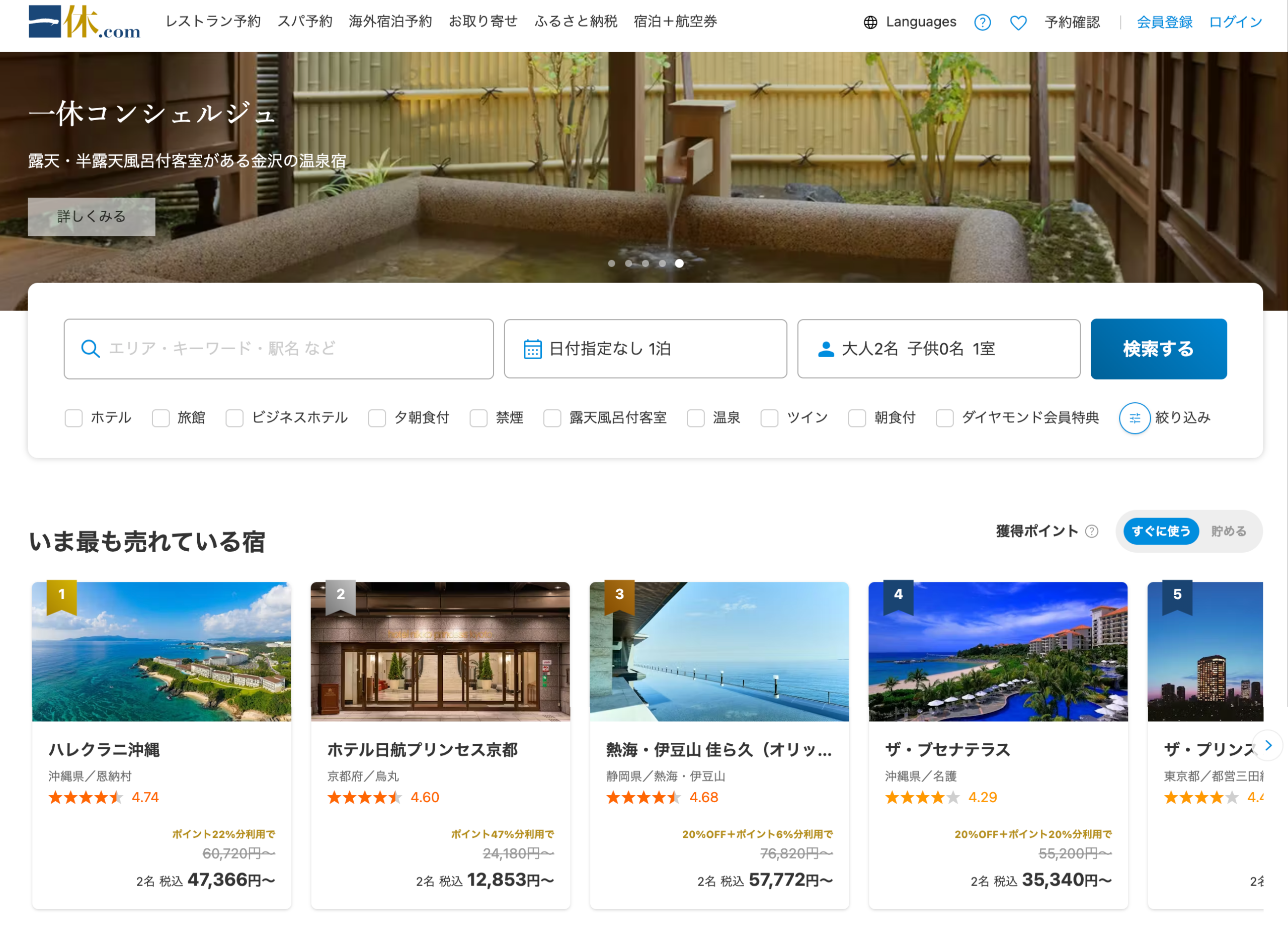Open ふるさと納税 in top menu
The height and width of the screenshot is (948, 1288).
575,22
